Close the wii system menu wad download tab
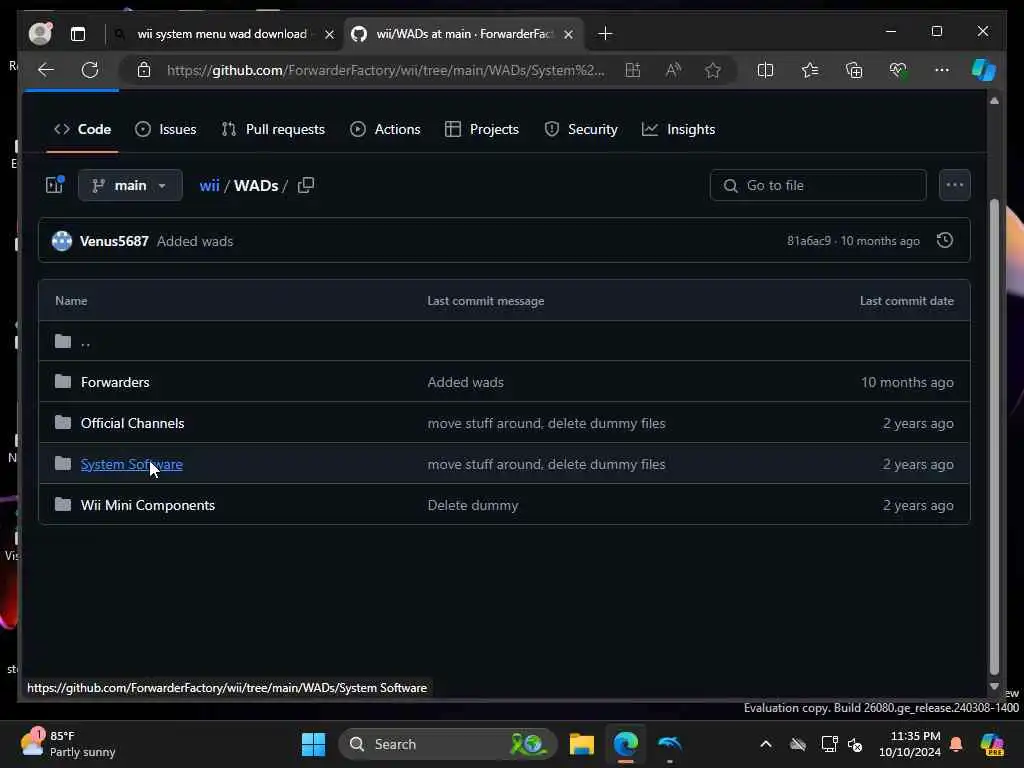 pyautogui.click(x=330, y=34)
